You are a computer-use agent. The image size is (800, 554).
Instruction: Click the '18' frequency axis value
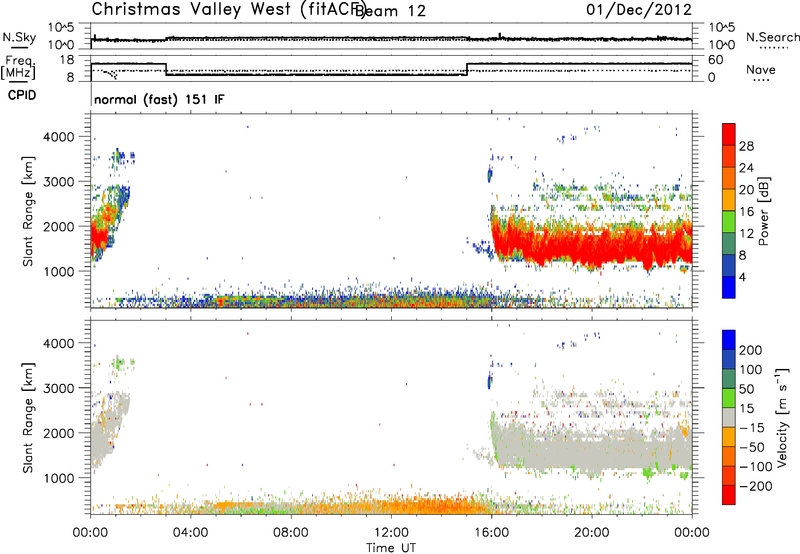[x=67, y=60]
